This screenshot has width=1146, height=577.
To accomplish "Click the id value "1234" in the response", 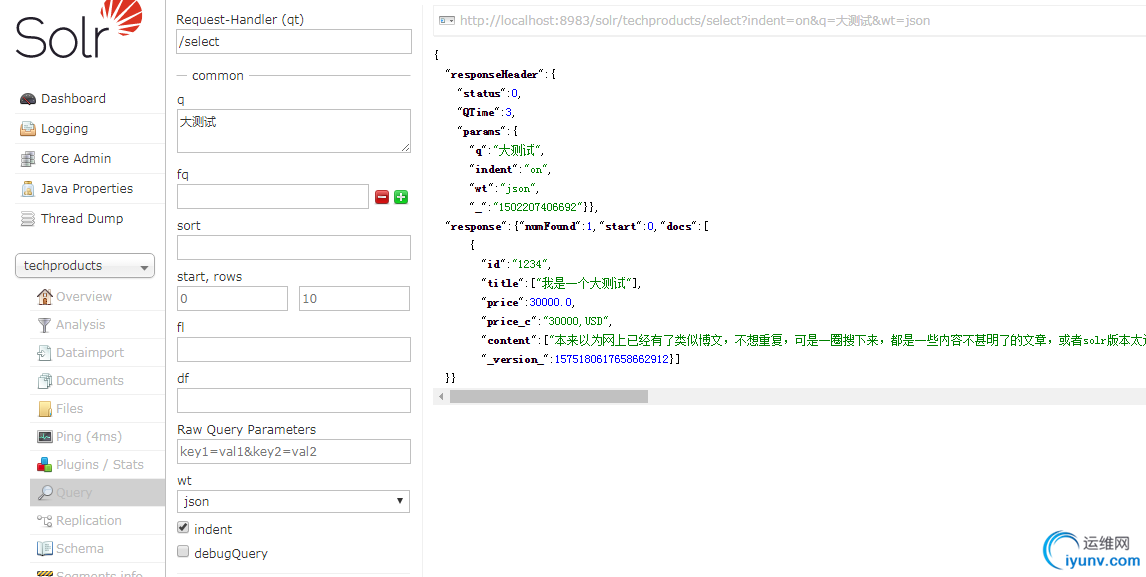I will point(531,264).
